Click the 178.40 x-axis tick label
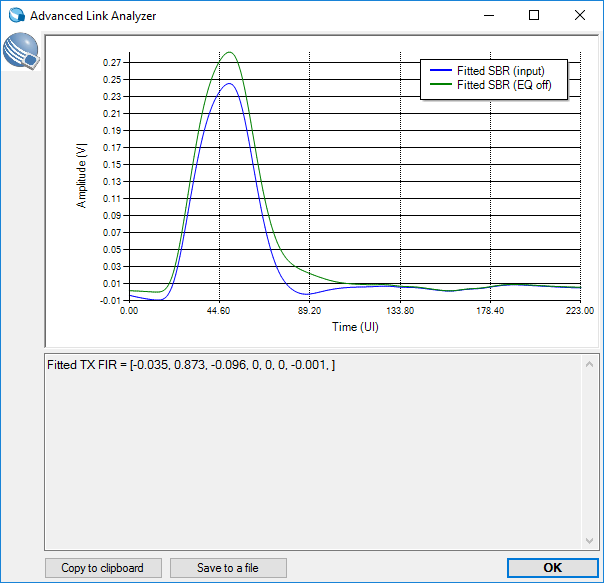The height and width of the screenshot is (583, 604). pos(490,311)
